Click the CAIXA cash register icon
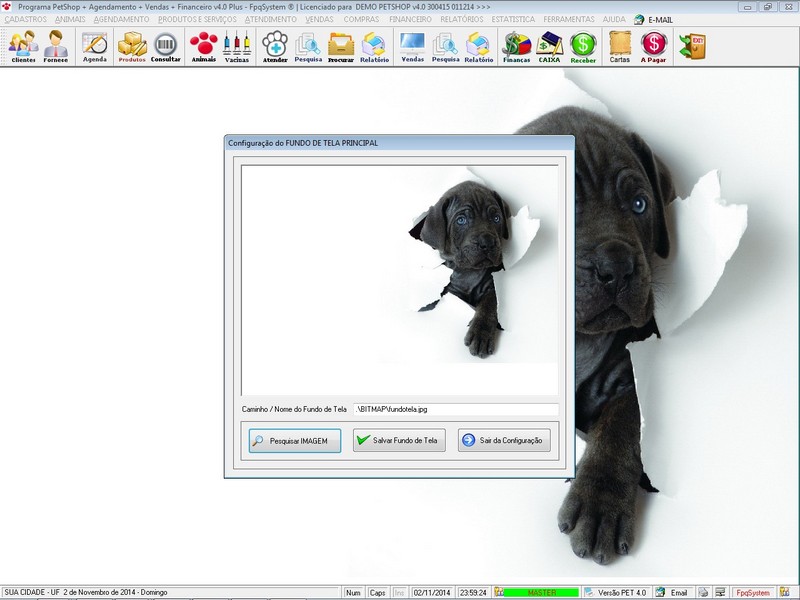 click(x=549, y=46)
